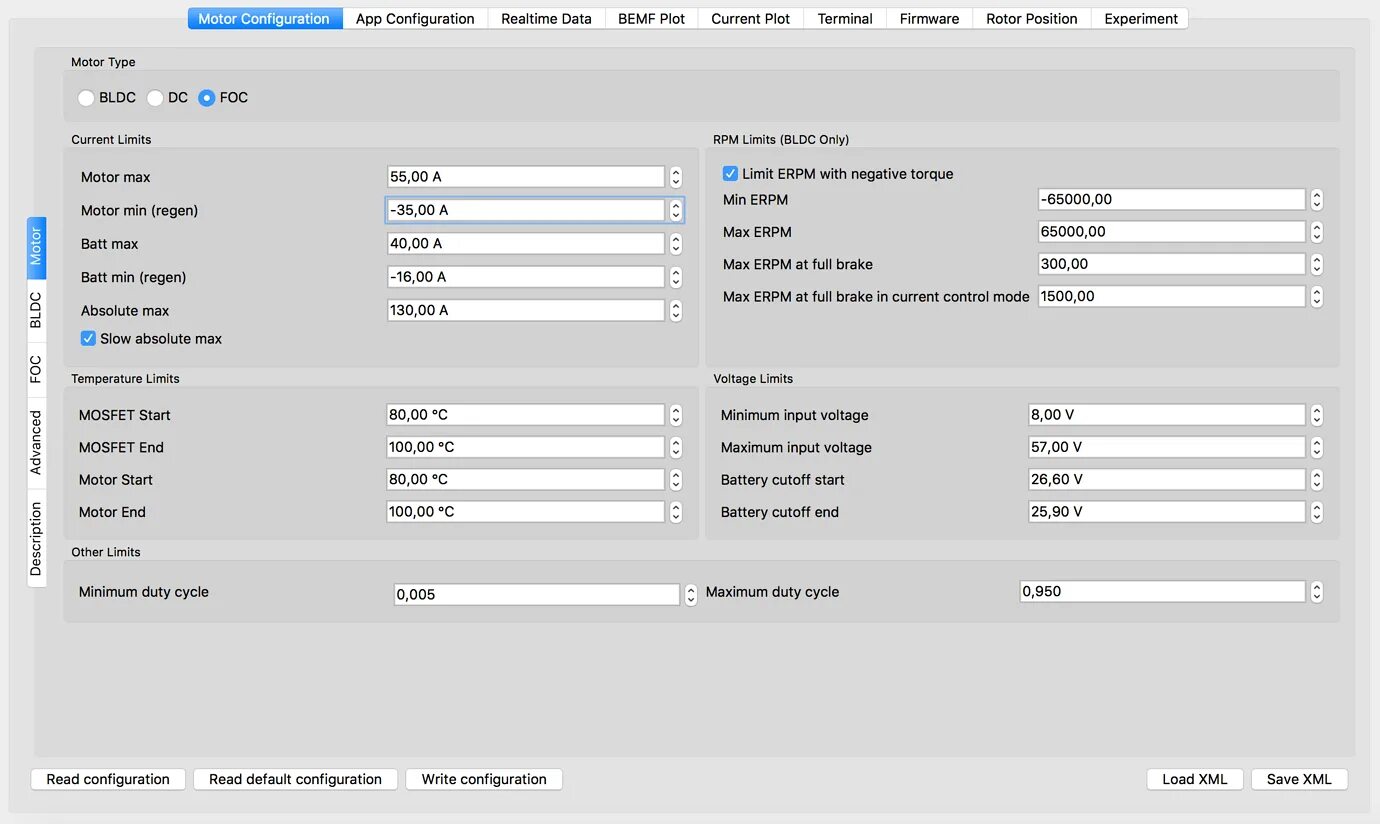Open the Realtime Data tab
1380x824 pixels.
546,19
